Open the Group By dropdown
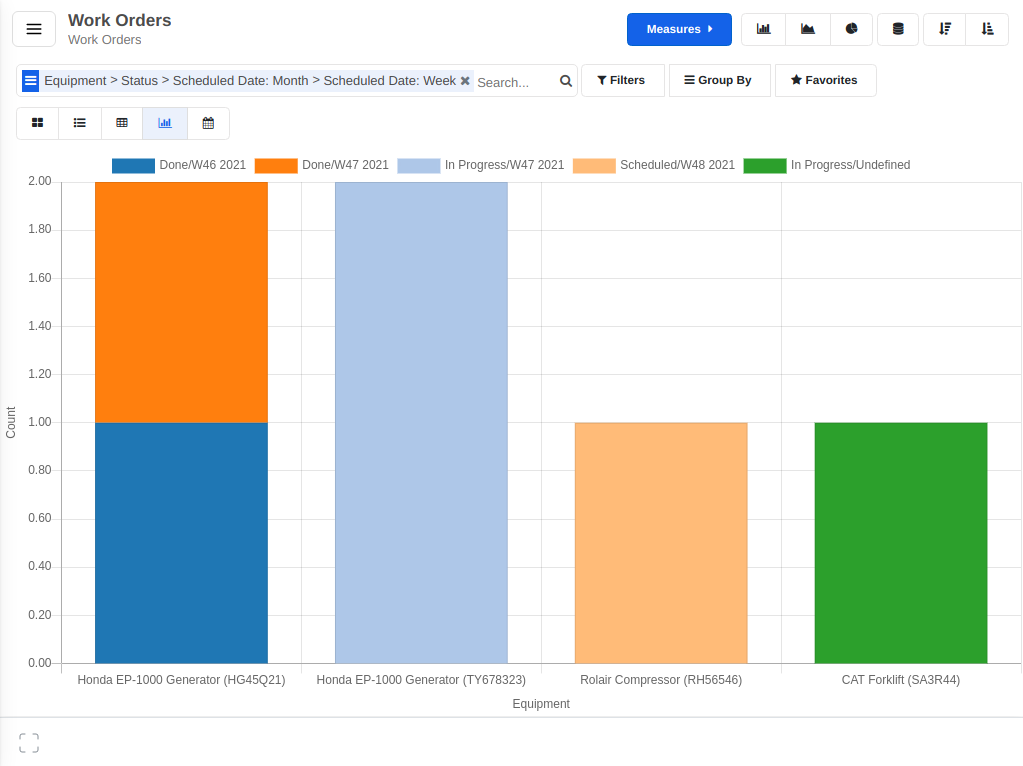Screen dimensions: 1023x766 click(719, 80)
